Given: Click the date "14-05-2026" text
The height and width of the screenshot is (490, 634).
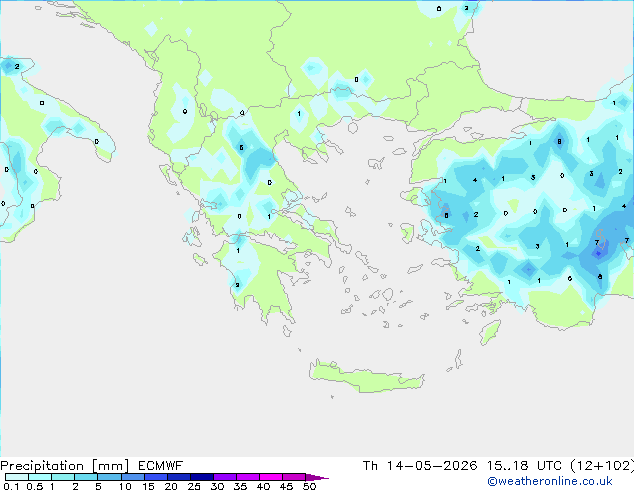Looking at the screenshot, I should [x=432, y=466].
